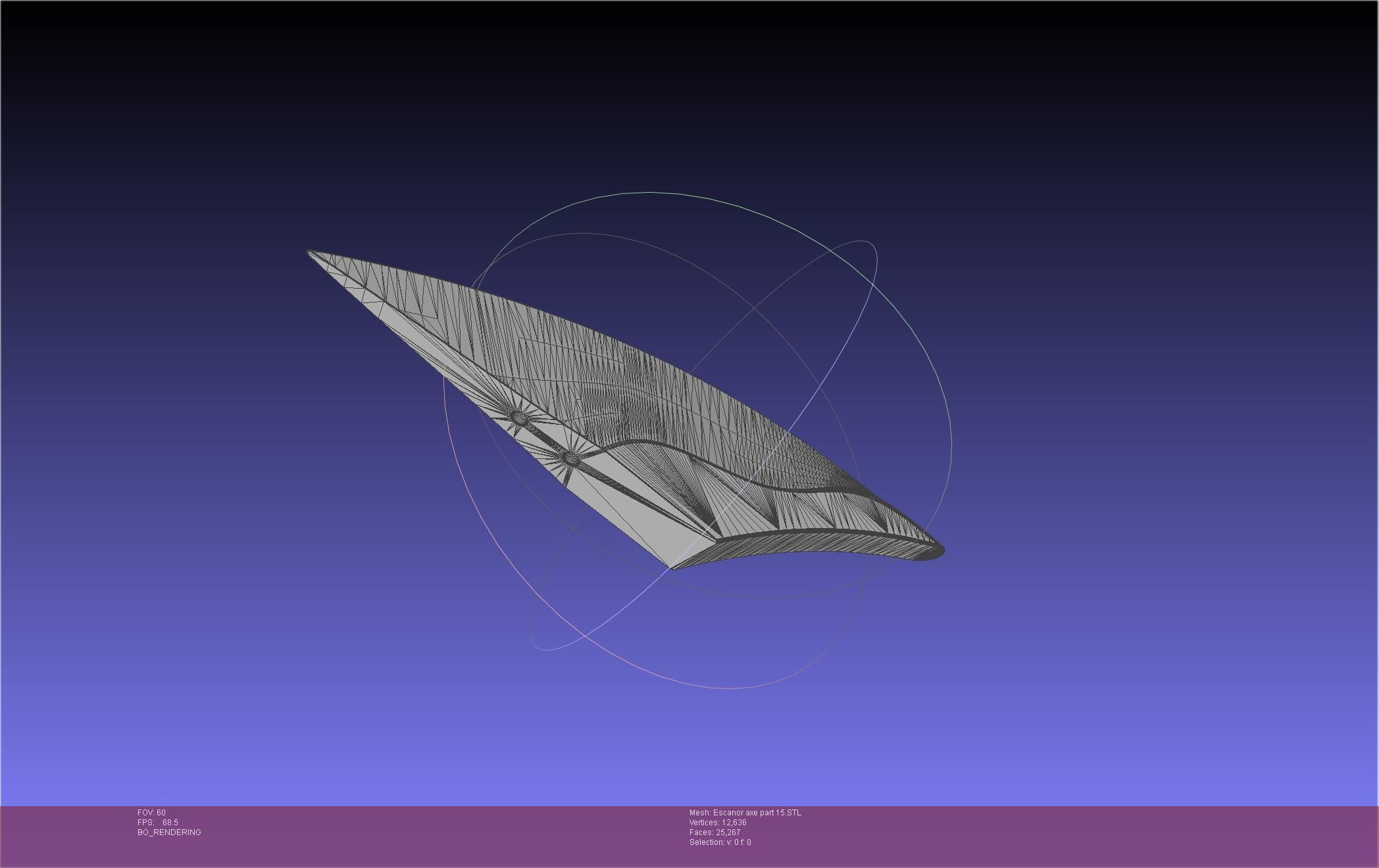Click the Vertices: 12,636 text
The height and width of the screenshot is (868, 1379).
click(x=718, y=823)
